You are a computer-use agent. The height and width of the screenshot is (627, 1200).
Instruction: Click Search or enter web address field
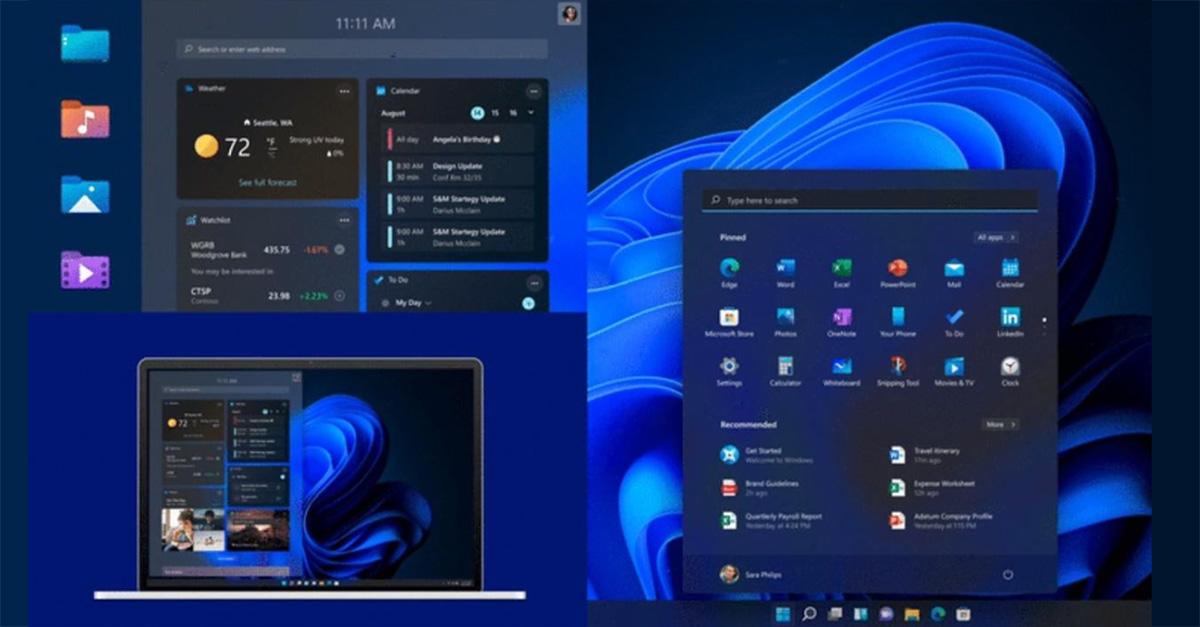[x=362, y=49]
